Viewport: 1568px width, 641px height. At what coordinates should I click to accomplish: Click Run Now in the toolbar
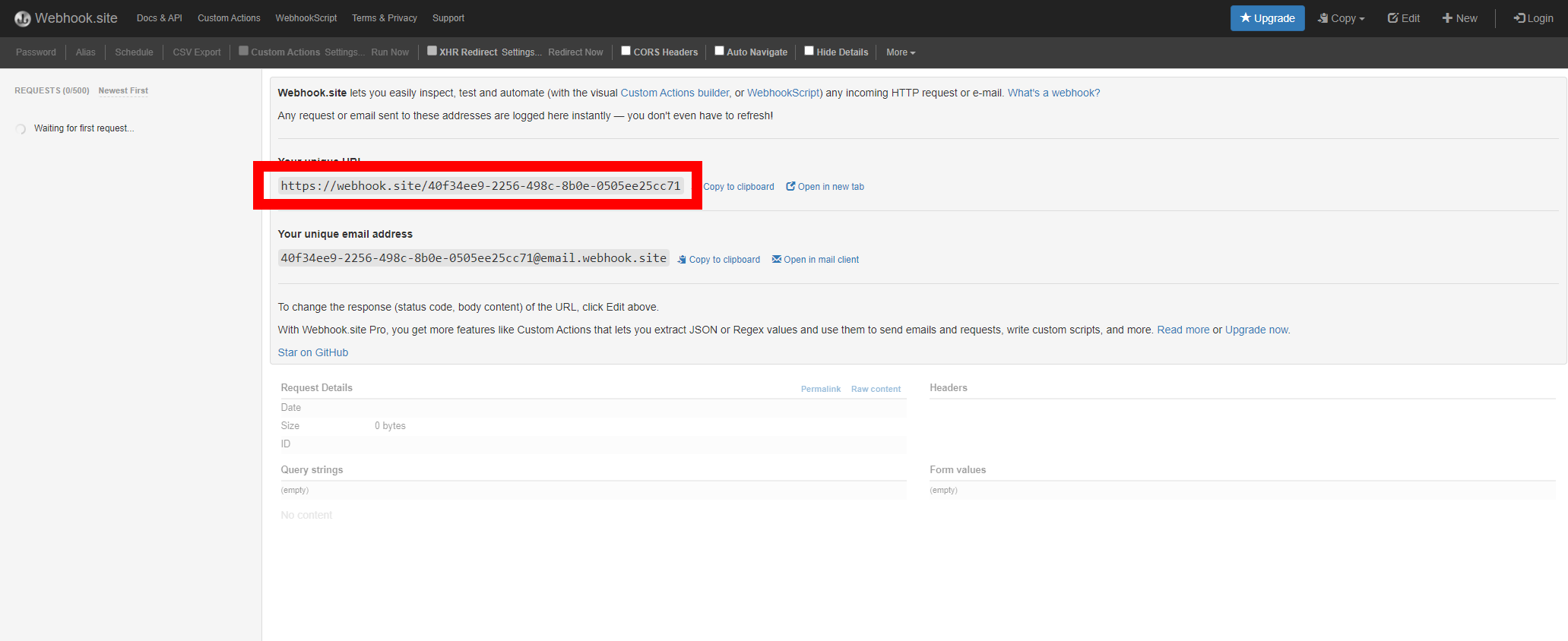click(390, 52)
